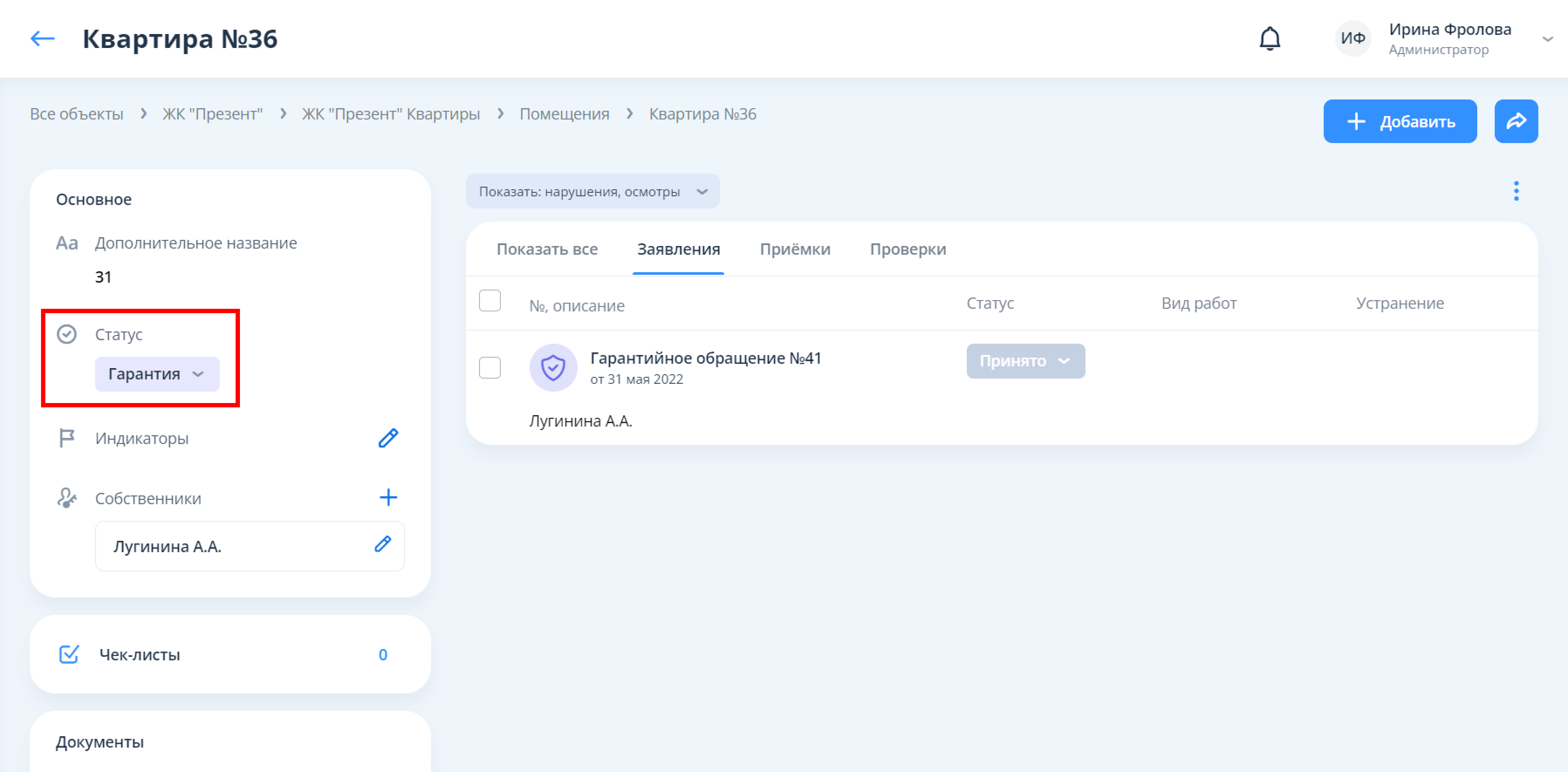Edit indicators with pencil icon
This screenshot has height=772, width=1568.
(388, 438)
